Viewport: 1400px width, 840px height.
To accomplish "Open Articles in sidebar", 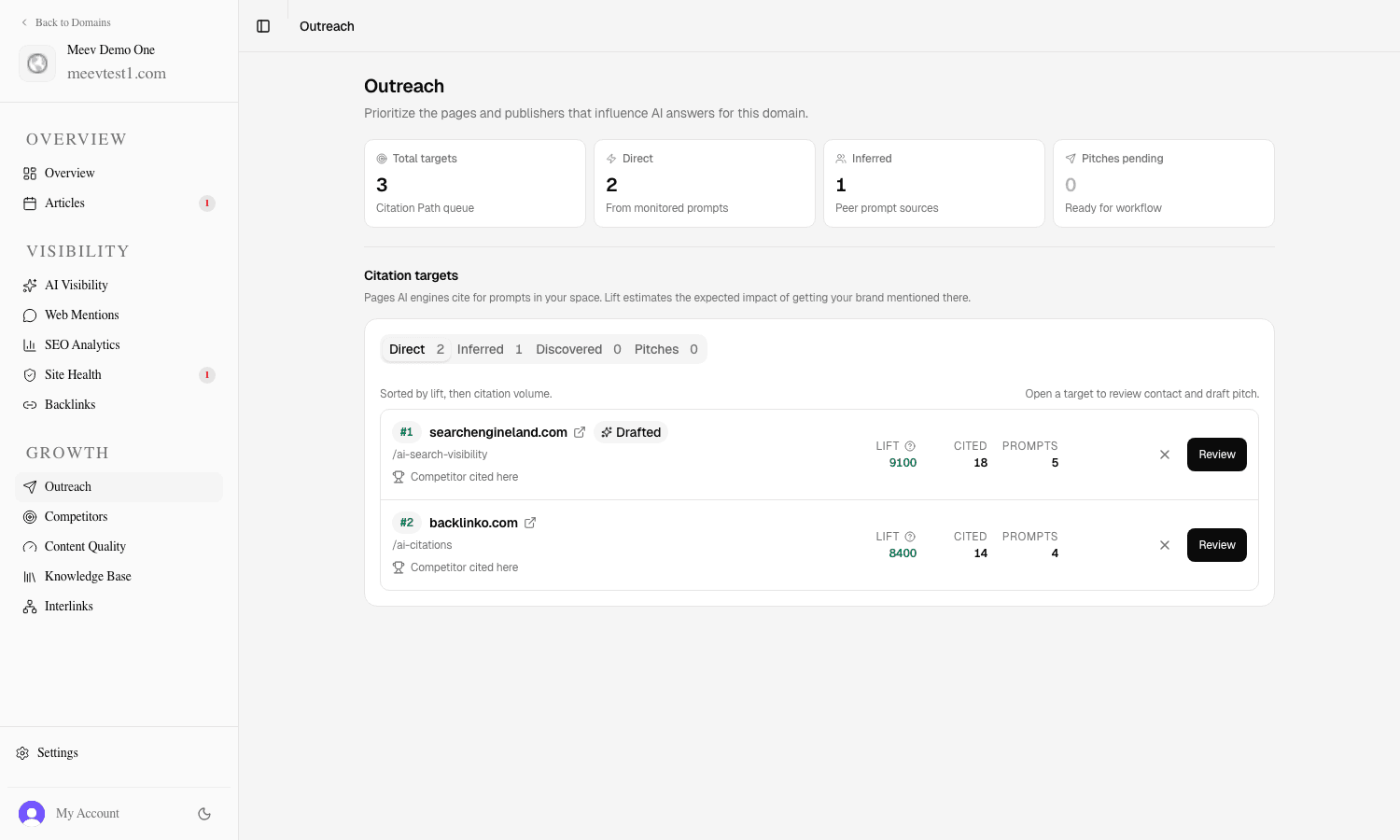I will 119,203.
